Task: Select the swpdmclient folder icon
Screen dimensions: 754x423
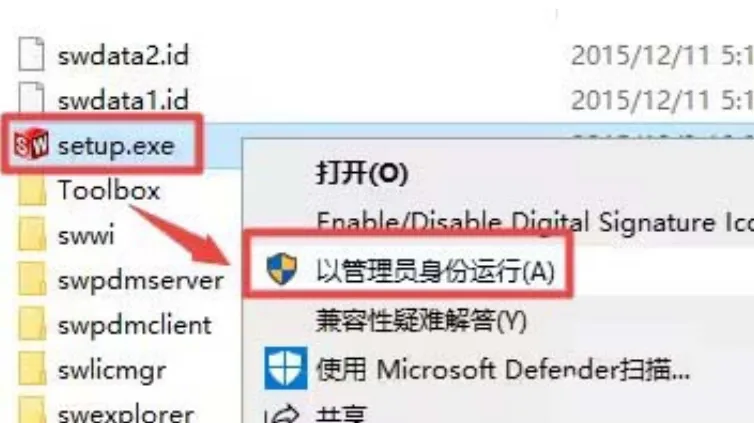Action: point(32,324)
